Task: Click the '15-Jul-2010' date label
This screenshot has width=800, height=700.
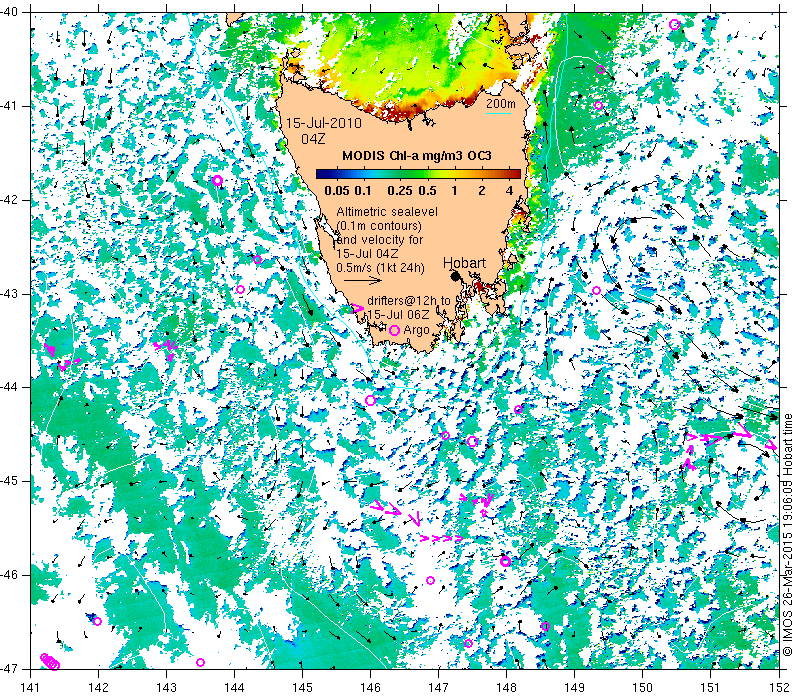Action: point(323,123)
